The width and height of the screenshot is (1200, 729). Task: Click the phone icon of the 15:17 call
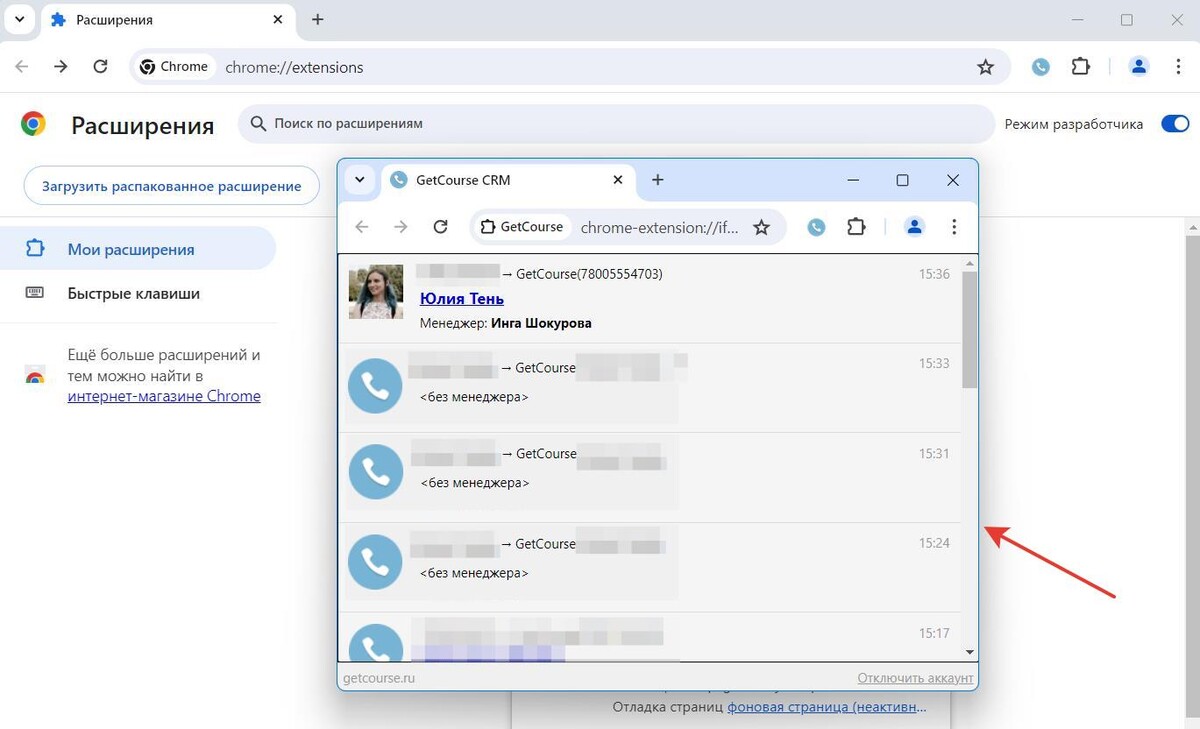pyautogui.click(x=375, y=642)
